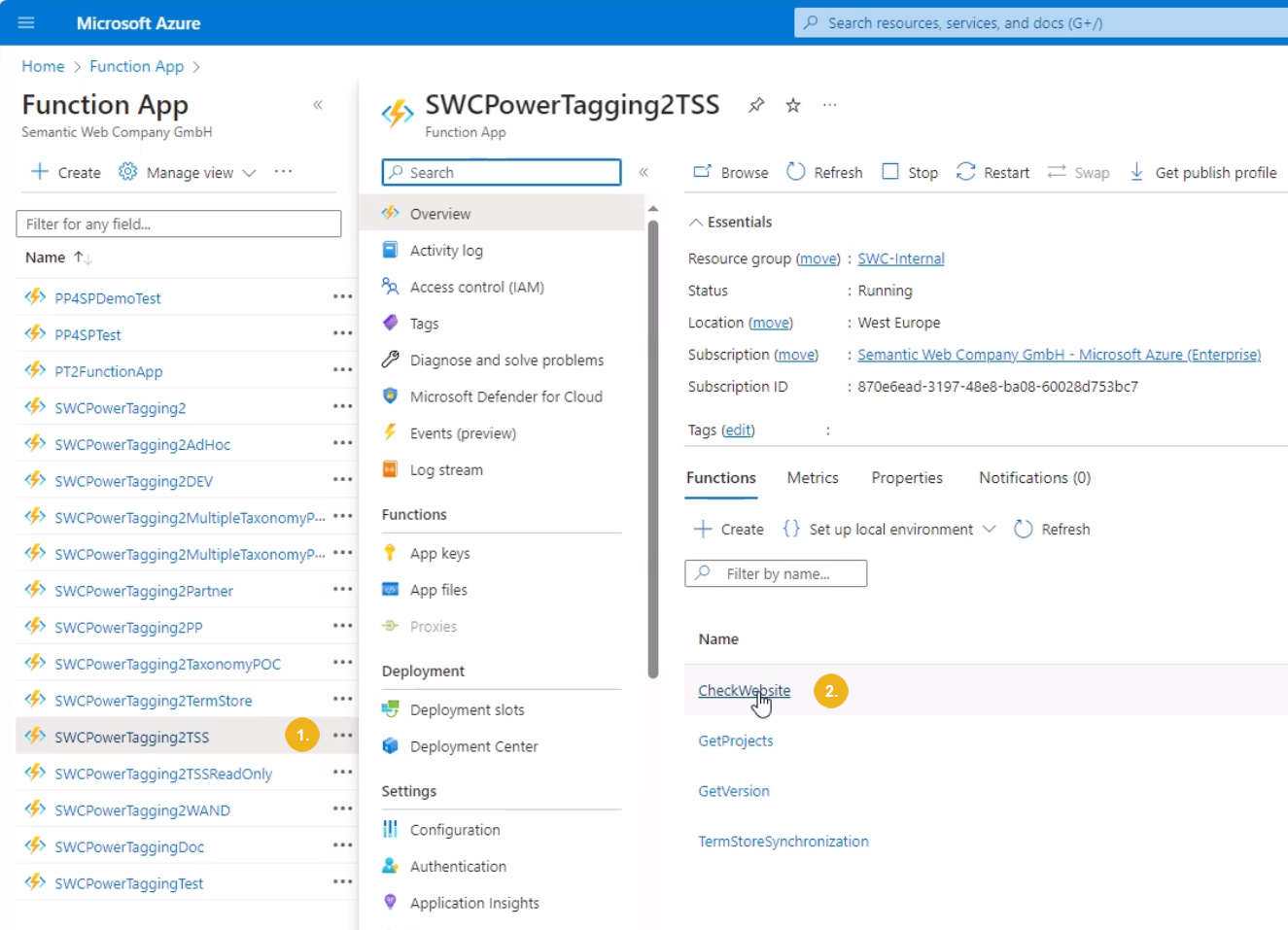The width and height of the screenshot is (1288, 930).
Task: Go to Home breadcrumb
Action: pyautogui.click(x=43, y=66)
